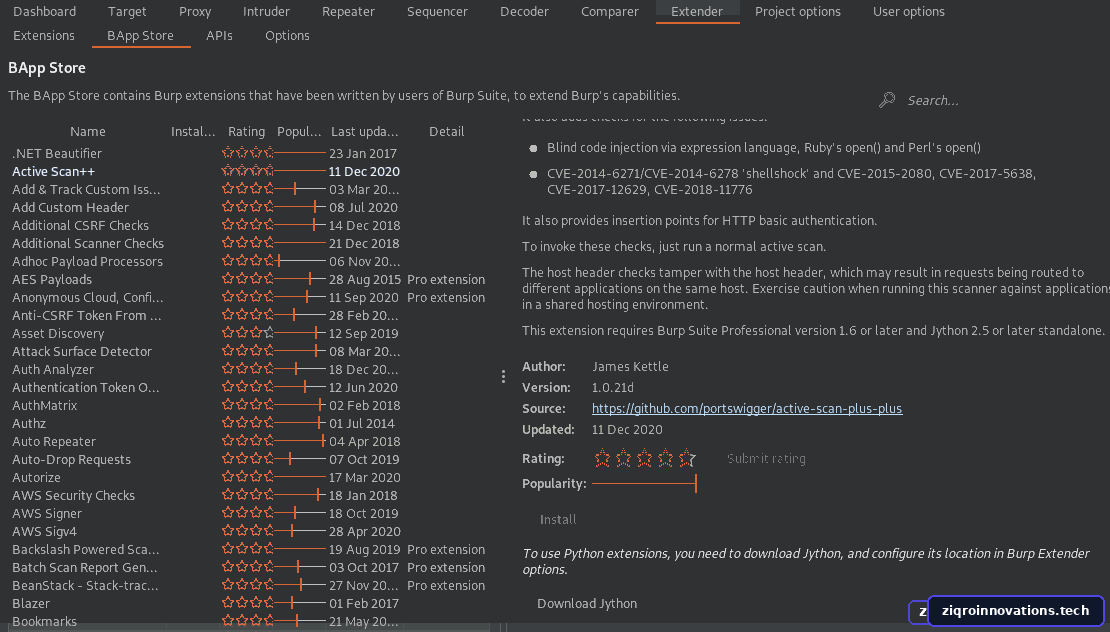Sort list by Name column header

tap(88, 132)
